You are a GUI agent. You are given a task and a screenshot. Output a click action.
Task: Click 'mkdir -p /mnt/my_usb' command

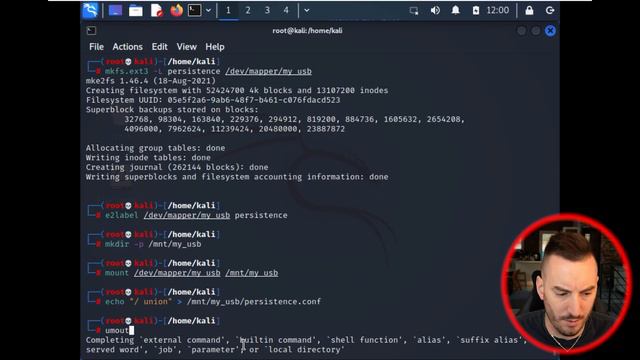[153, 244]
